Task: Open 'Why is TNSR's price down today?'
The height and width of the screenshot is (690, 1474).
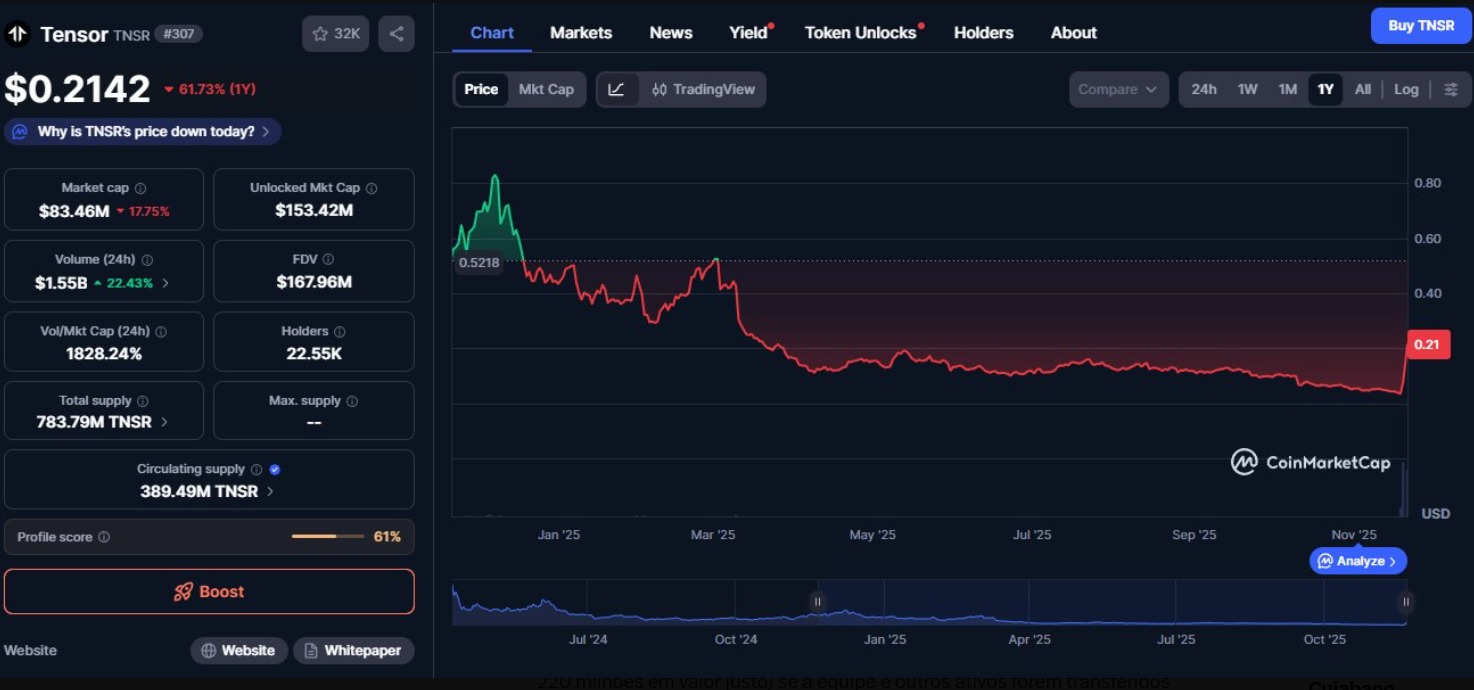Action: [x=143, y=131]
